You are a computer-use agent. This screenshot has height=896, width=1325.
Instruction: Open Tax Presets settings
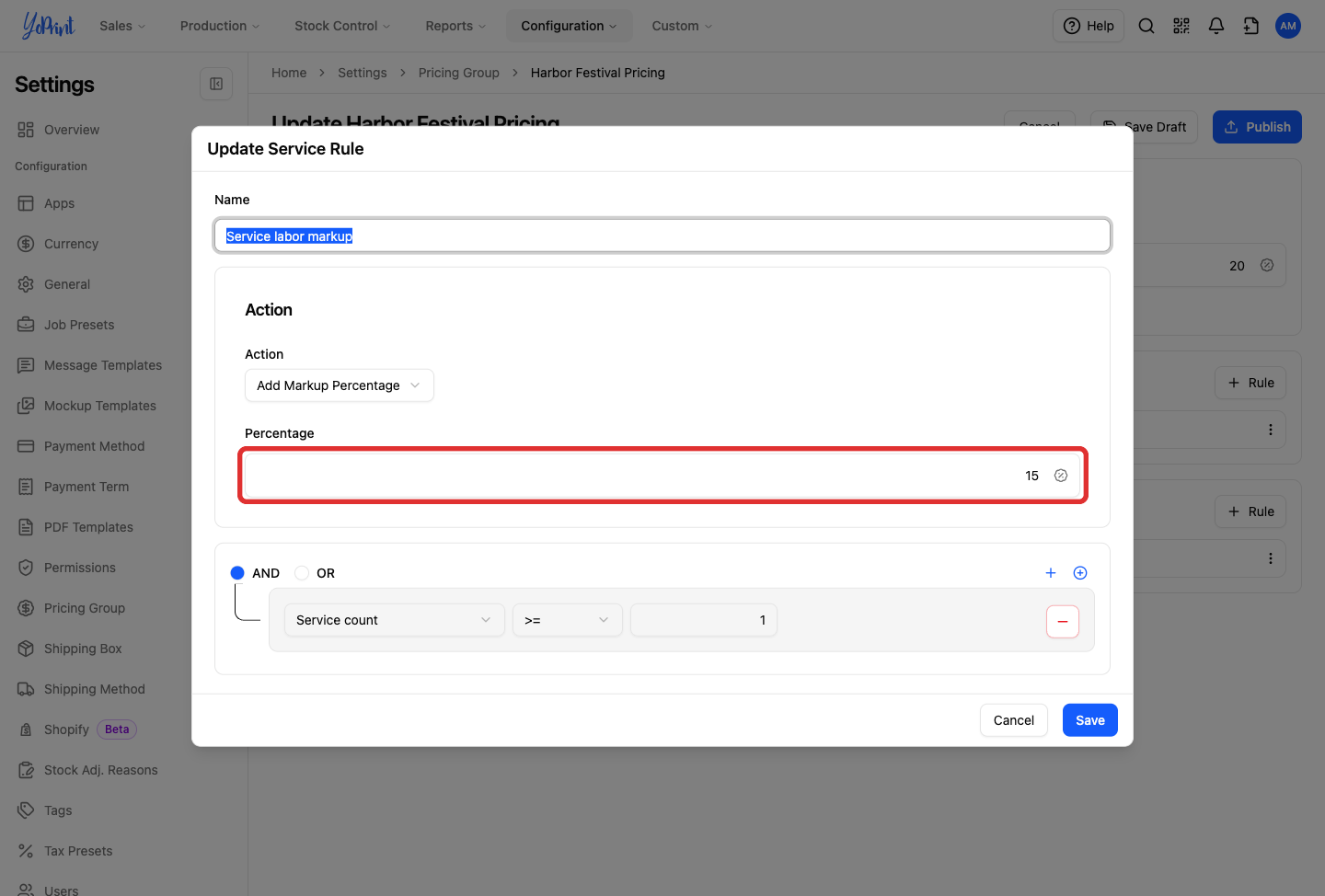click(78, 851)
